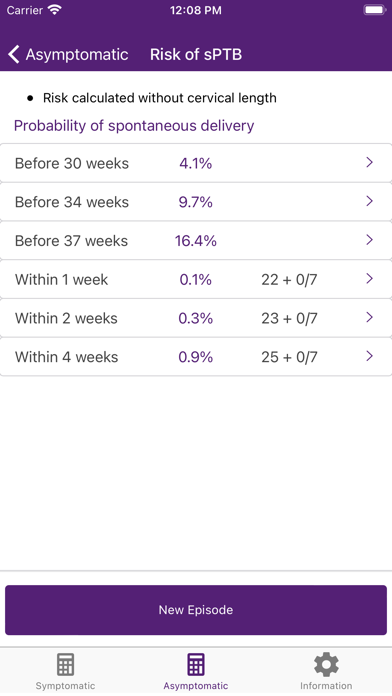This screenshot has width=392, height=696.
Task: Expand the Before 37 weeks chevron
Action: coord(369,240)
